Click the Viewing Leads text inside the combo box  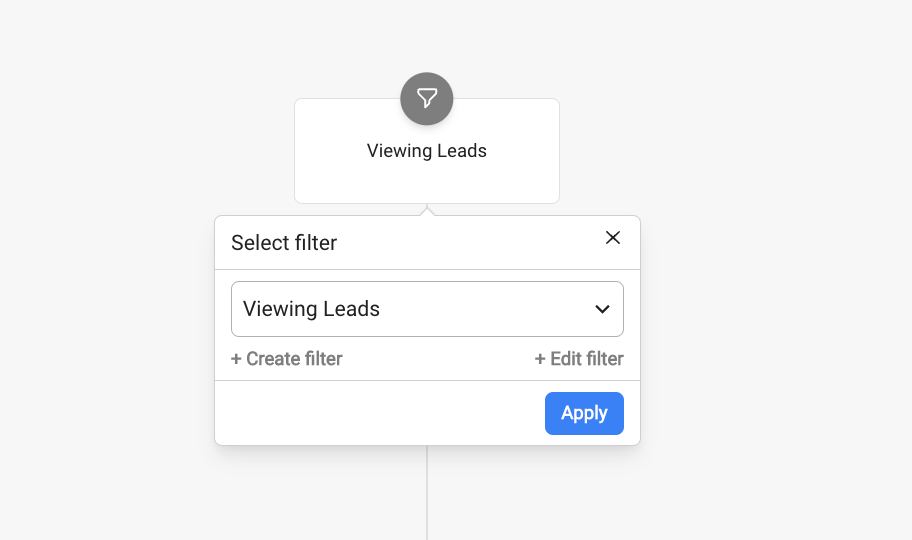[311, 309]
